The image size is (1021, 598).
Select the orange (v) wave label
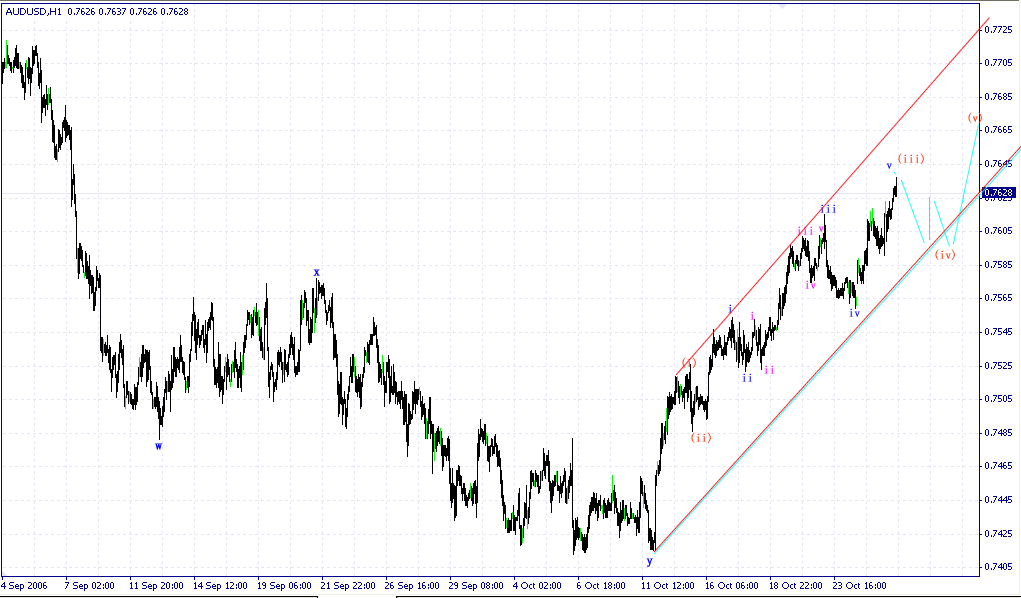(974, 118)
